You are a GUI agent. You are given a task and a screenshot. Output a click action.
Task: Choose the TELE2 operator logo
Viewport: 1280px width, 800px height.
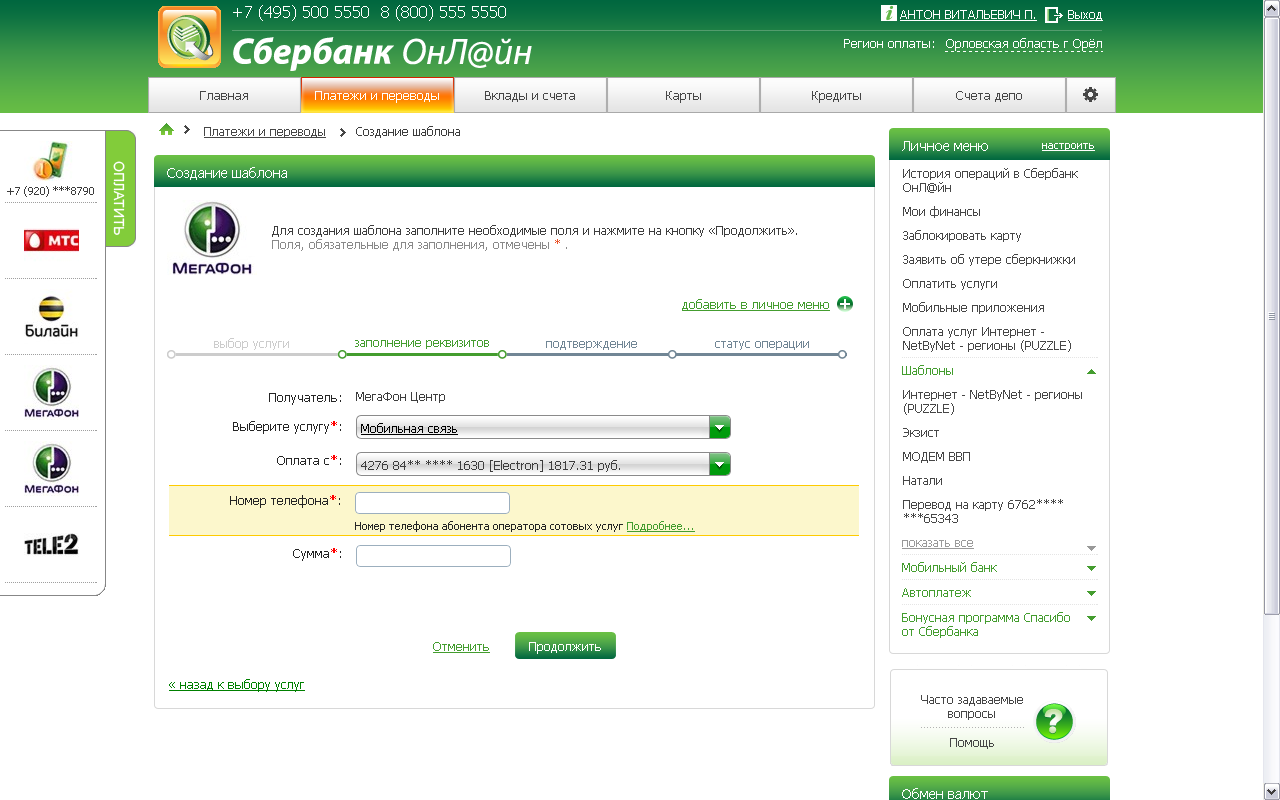51,545
